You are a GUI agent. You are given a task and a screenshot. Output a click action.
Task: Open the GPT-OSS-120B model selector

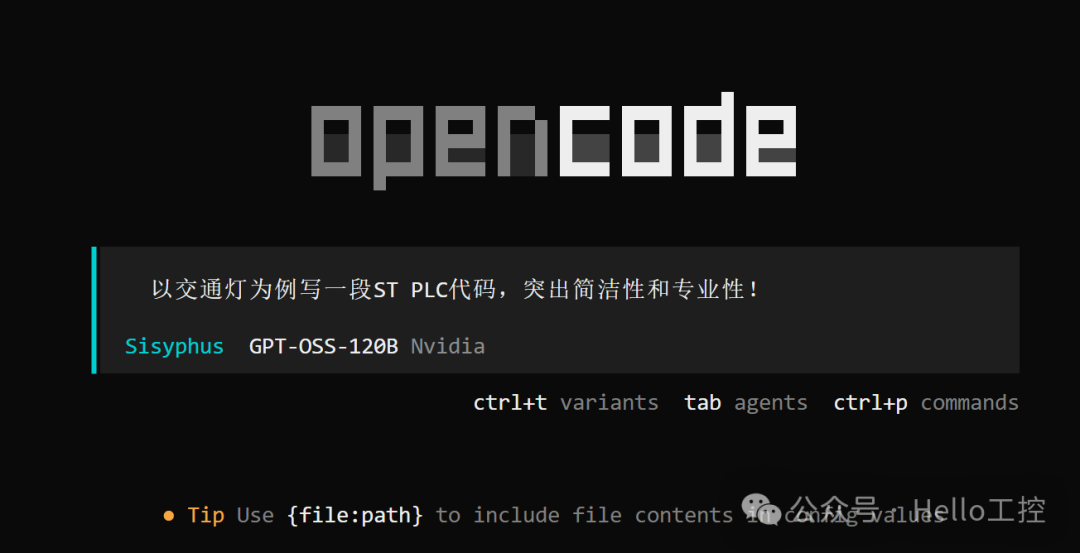click(x=323, y=346)
